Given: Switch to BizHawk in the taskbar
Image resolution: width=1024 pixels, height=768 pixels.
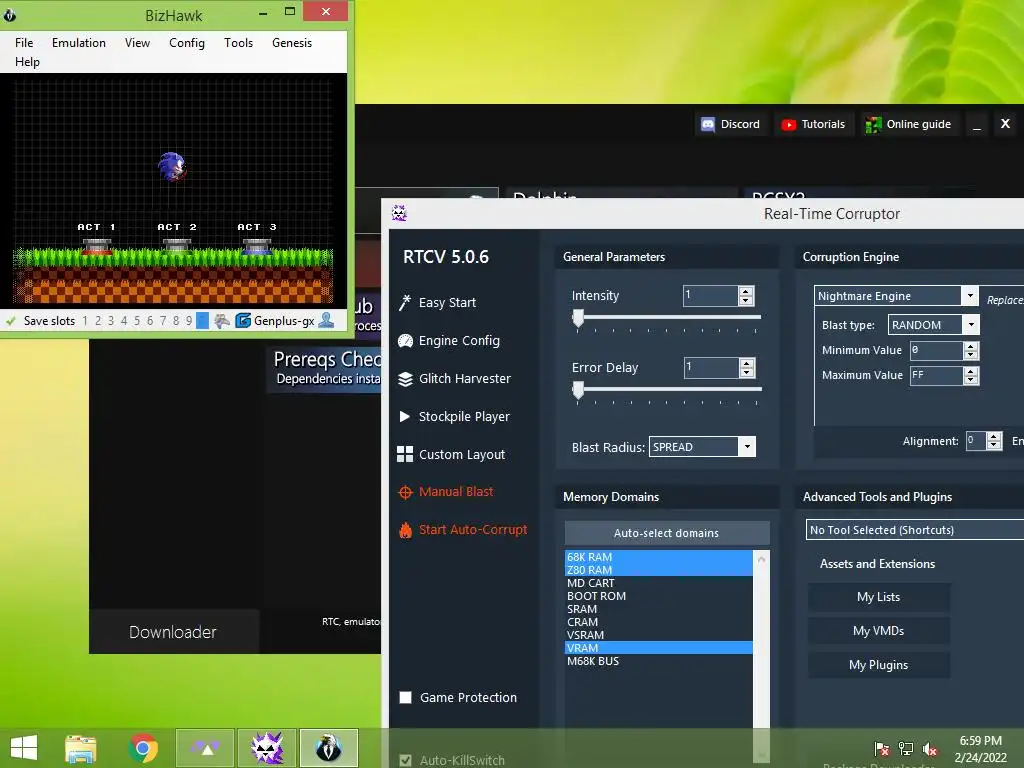Looking at the screenshot, I should 328,748.
